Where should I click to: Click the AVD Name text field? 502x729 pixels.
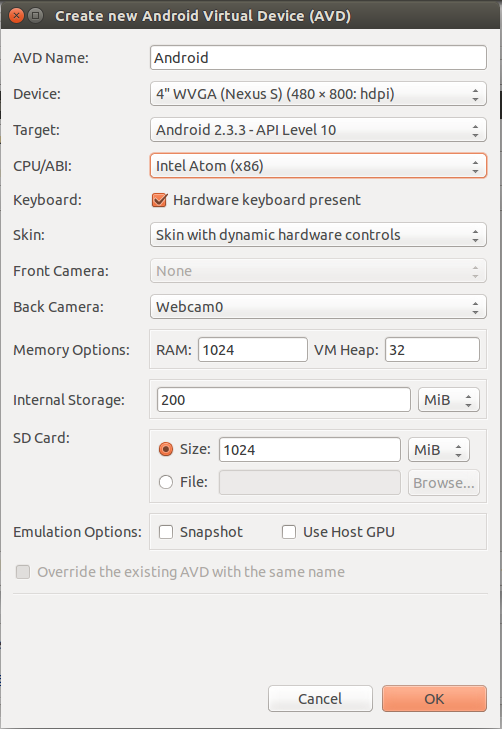pos(318,58)
